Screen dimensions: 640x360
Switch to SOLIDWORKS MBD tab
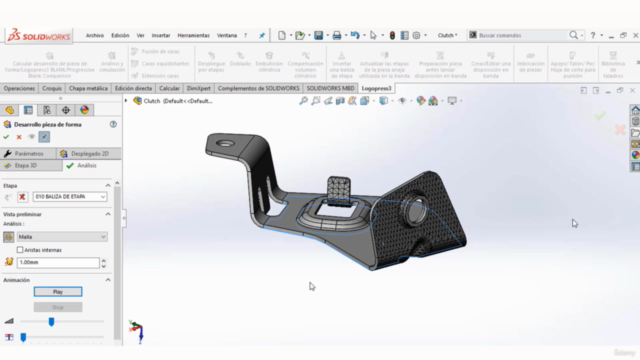330,88
